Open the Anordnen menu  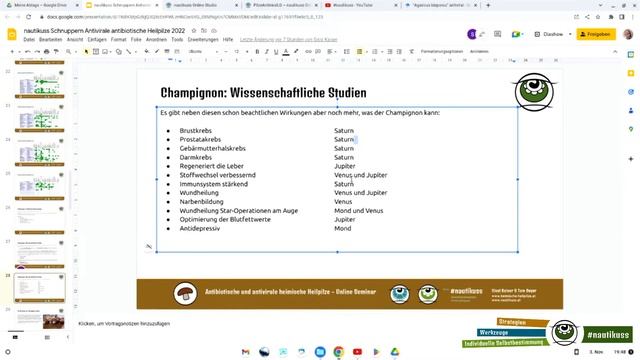coord(156,40)
